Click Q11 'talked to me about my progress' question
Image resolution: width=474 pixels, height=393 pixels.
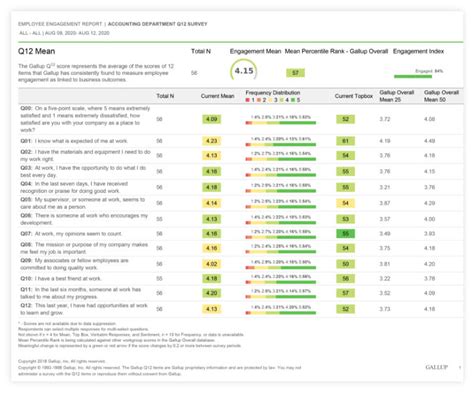(x=81, y=293)
